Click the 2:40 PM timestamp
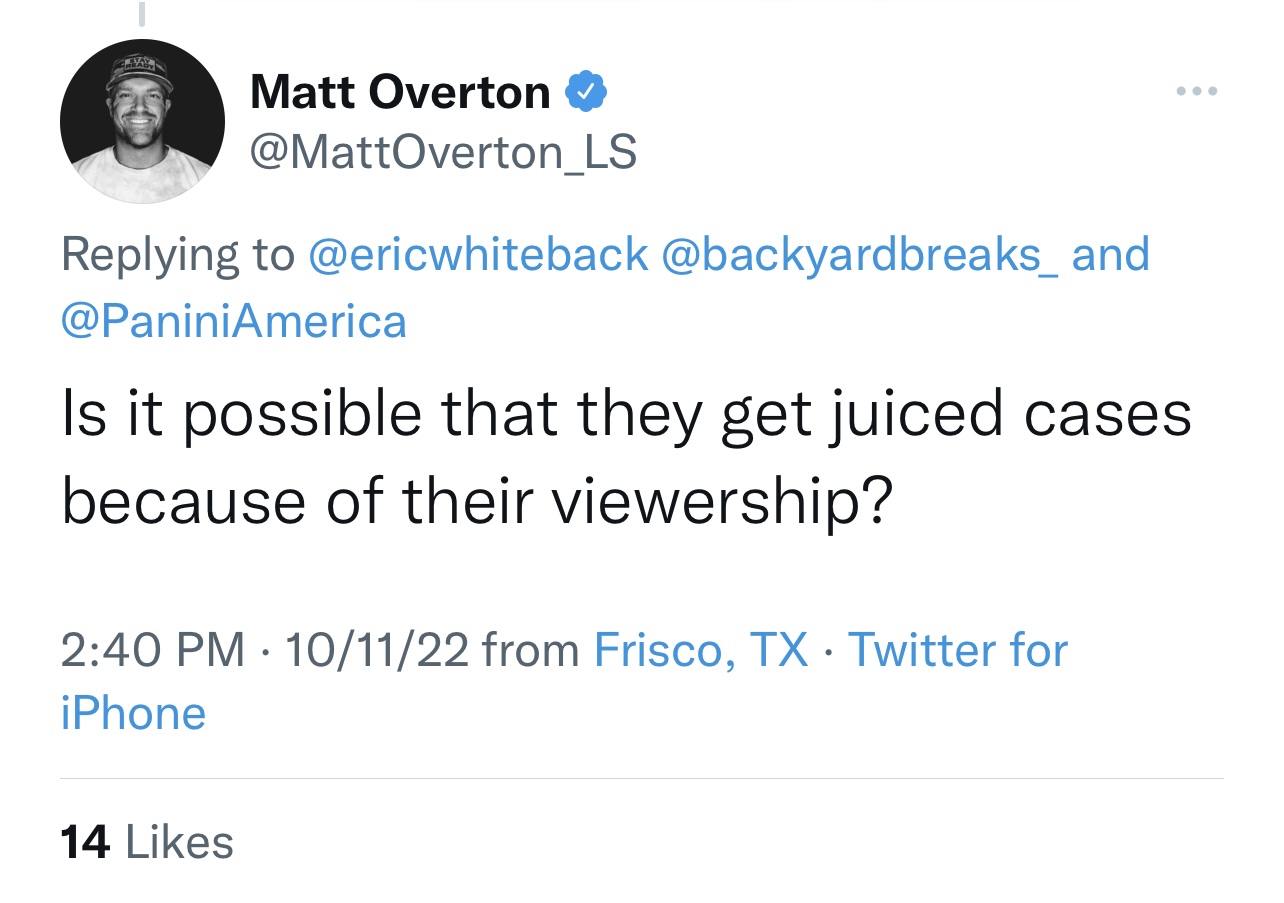The image size is (1284, 903). (x=152, y=650)
